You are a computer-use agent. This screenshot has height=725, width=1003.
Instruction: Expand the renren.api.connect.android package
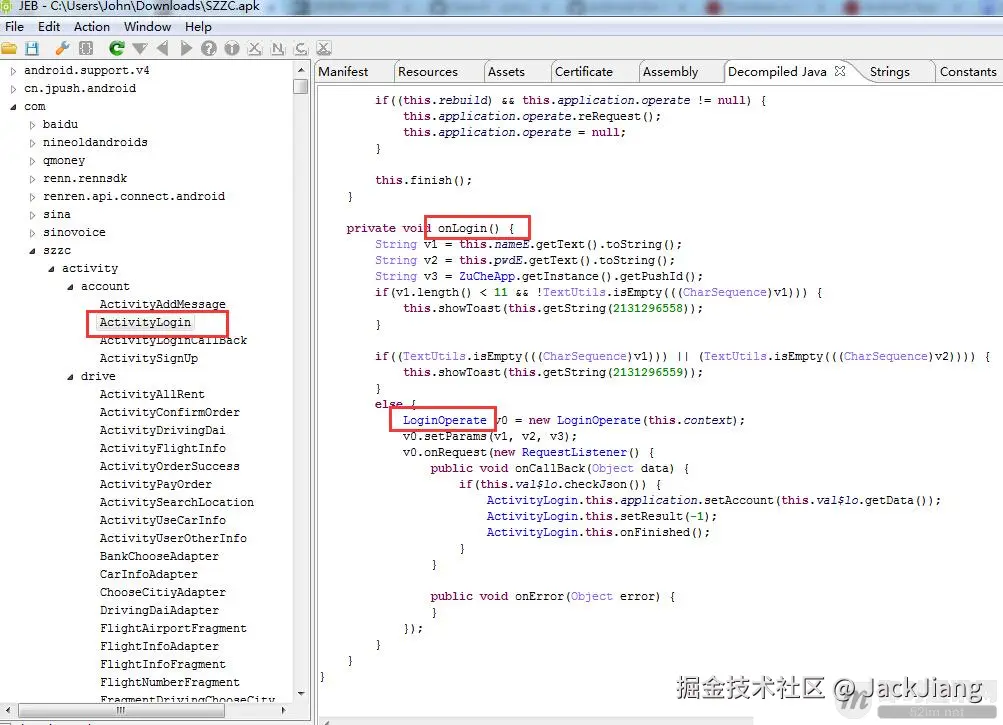pyautogui.click(x=32, y=197)
